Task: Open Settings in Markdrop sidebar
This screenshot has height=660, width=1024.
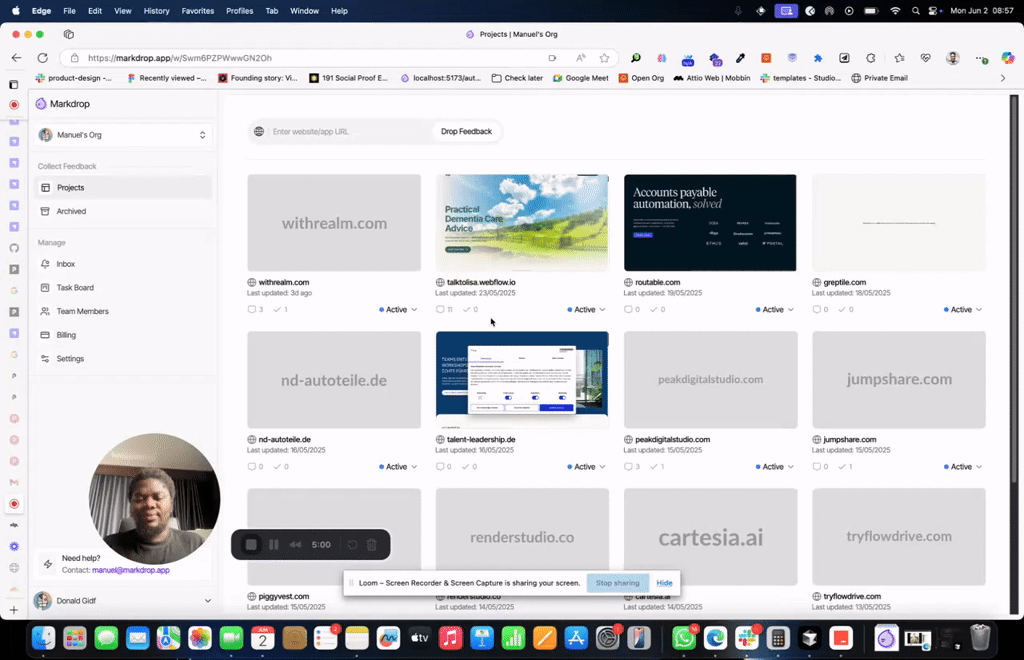Action: pos(123,358)
